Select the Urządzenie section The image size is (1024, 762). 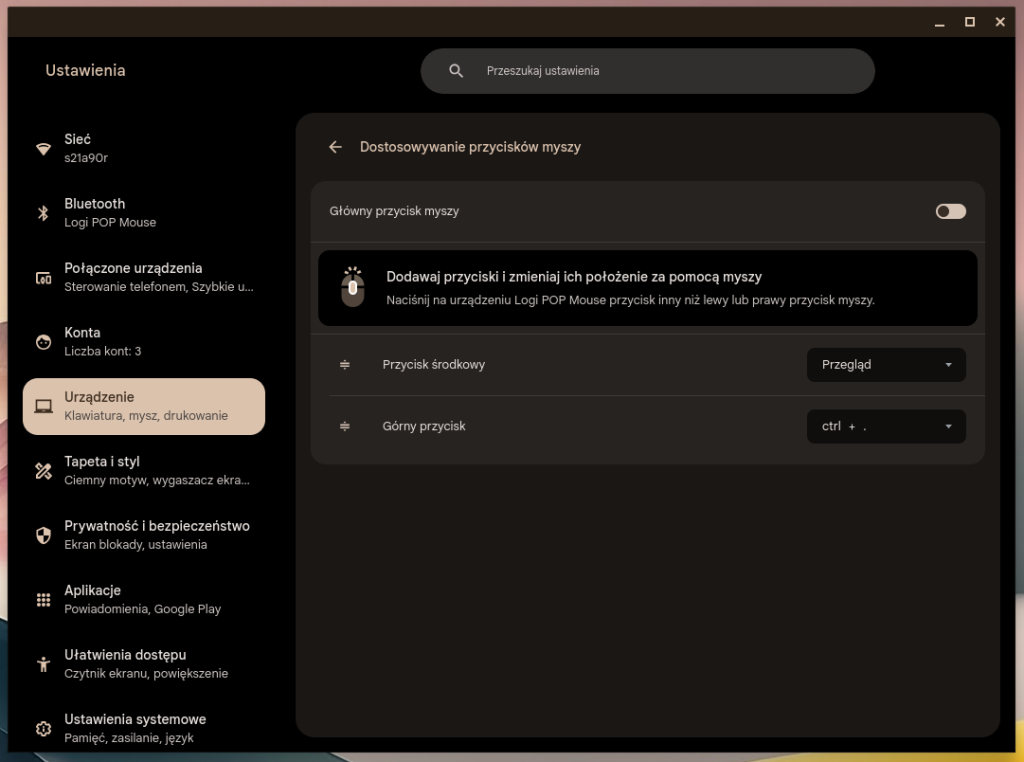pyautogui.click(x=144, y=406)
